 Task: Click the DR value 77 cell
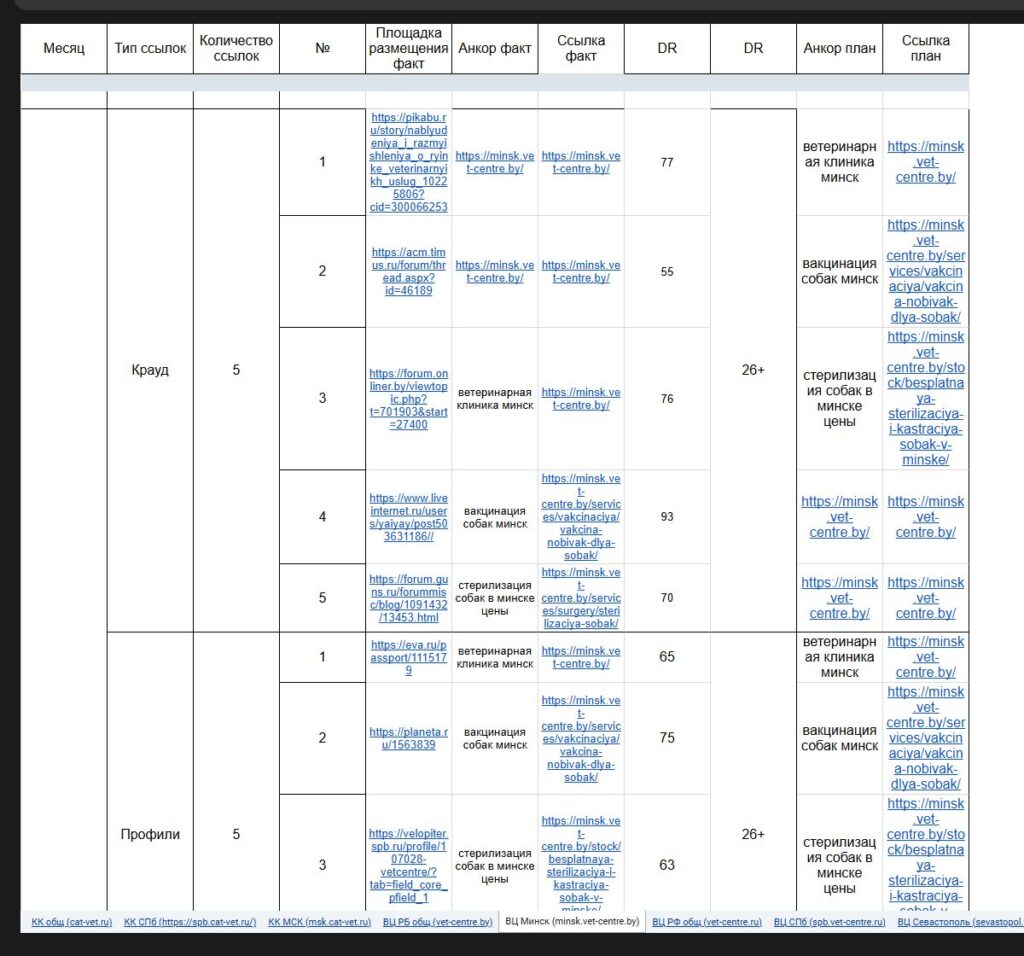pyautogui.click(x=667, y=162)
